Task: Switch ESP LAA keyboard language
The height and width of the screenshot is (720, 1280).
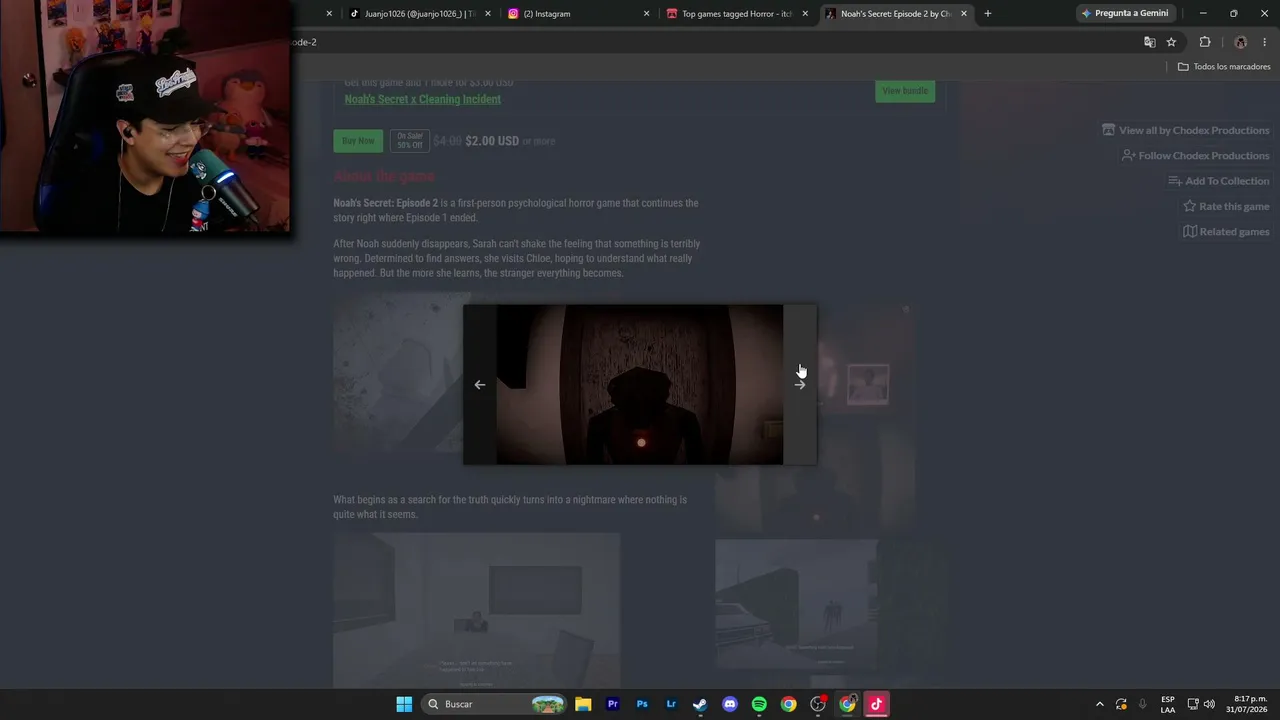Action: coord(1168,704)
